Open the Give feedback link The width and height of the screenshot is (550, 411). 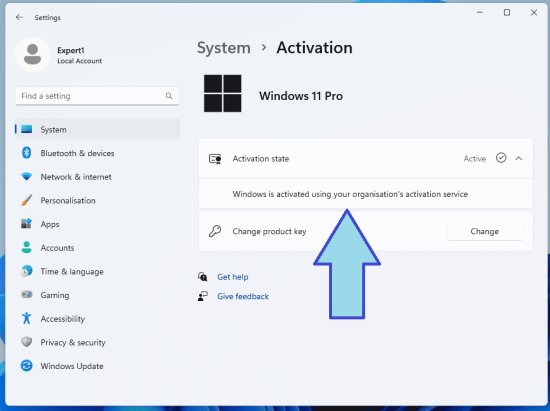pos(243,296)
